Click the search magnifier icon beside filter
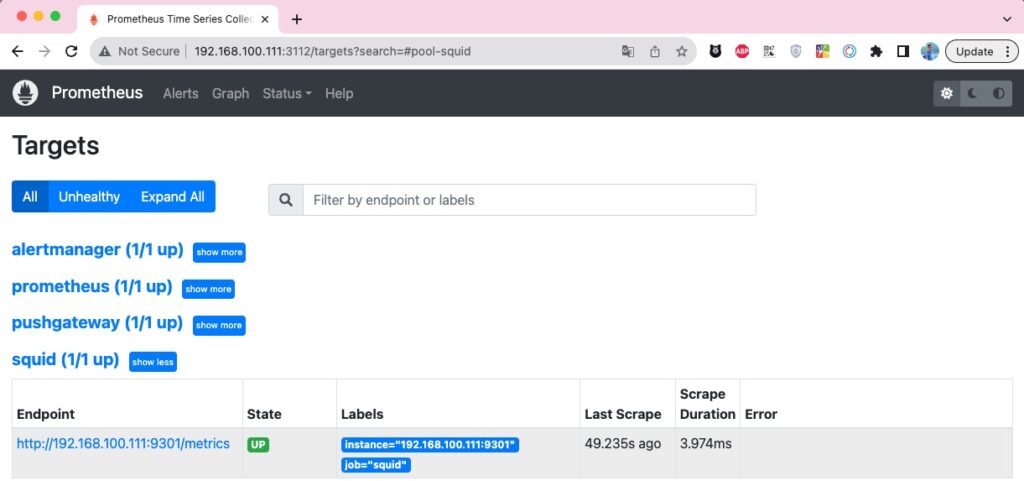This screenshot has width=1024, height=481. tap(286, 200)
